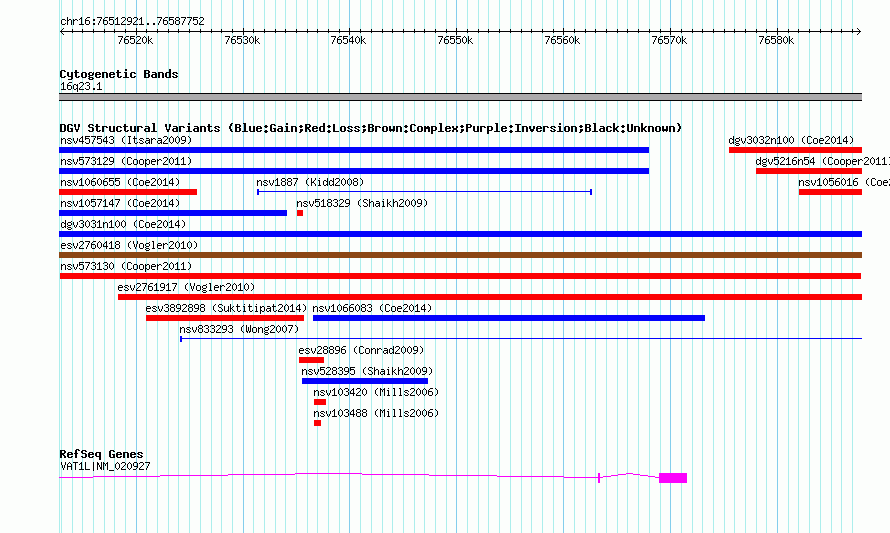This screenshot has height=533, width=890.
Task: Click the dgv3032n100 (Coe2014) red bar
Action: pos(795,150)
